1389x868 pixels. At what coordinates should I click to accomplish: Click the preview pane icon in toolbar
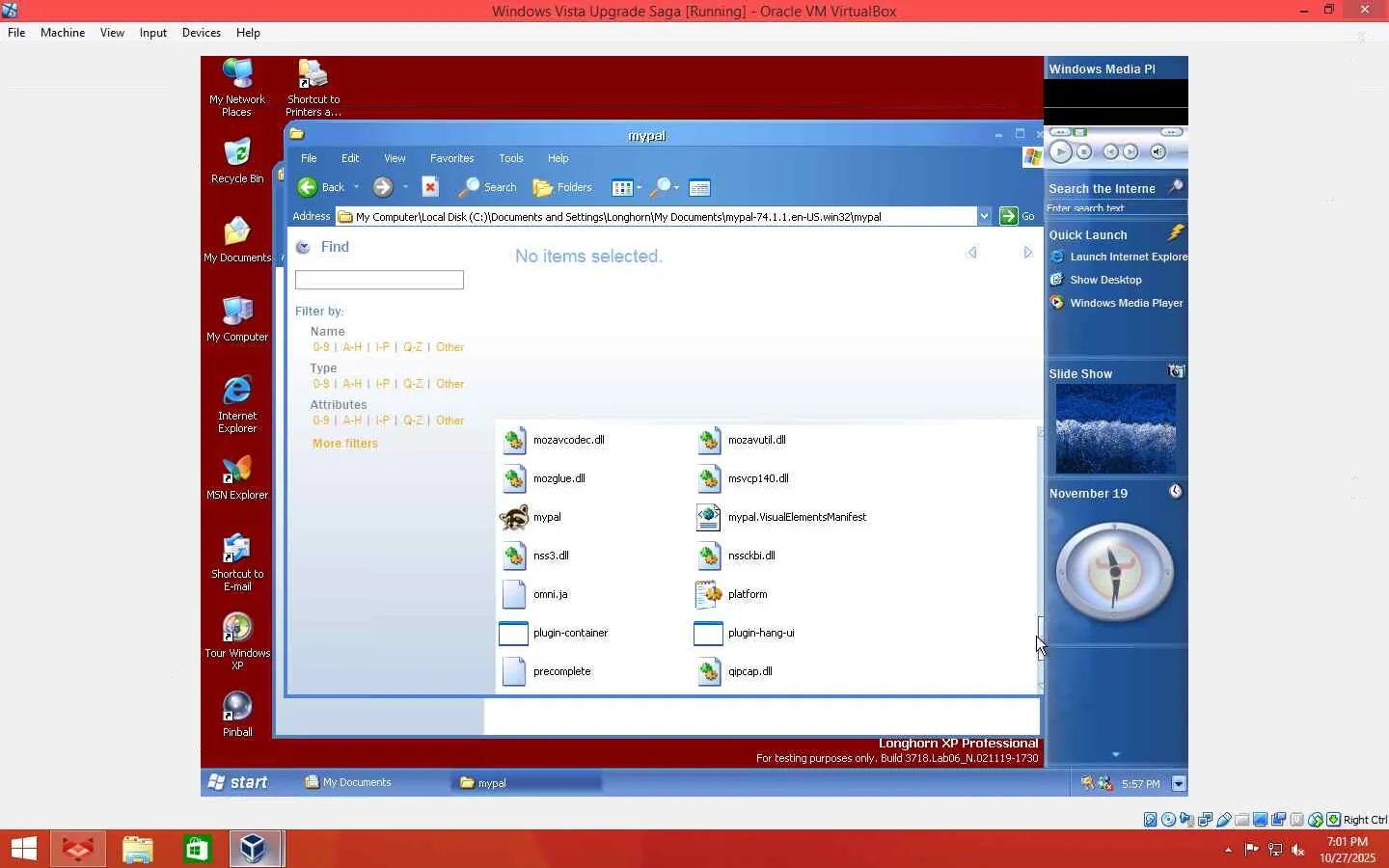[700, 188]
